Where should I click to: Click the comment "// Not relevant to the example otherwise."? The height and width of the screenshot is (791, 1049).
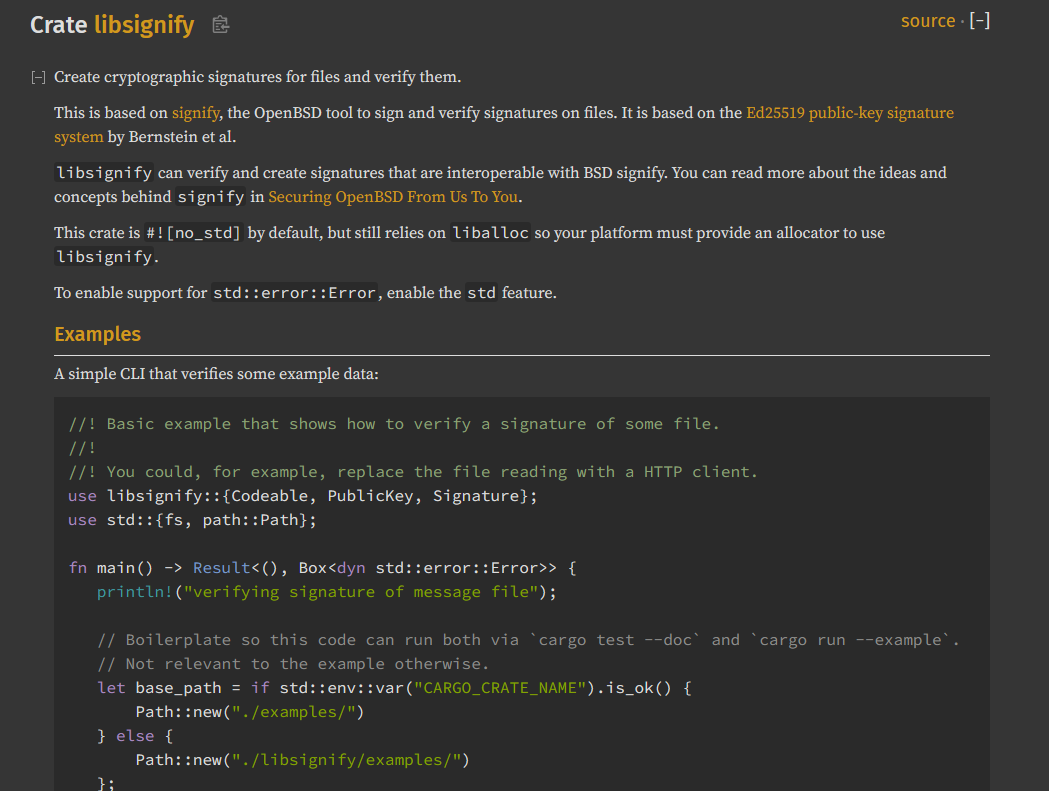[293, 664]
